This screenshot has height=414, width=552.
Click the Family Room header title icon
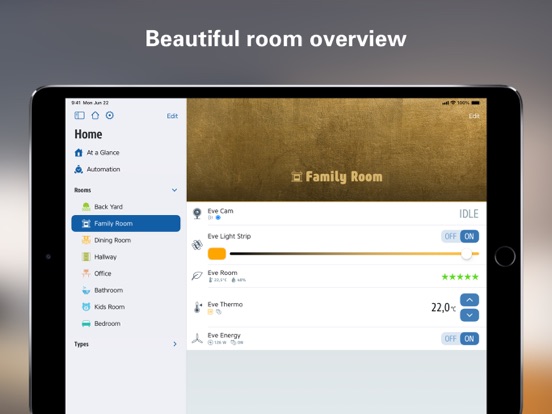pos(296,177)
